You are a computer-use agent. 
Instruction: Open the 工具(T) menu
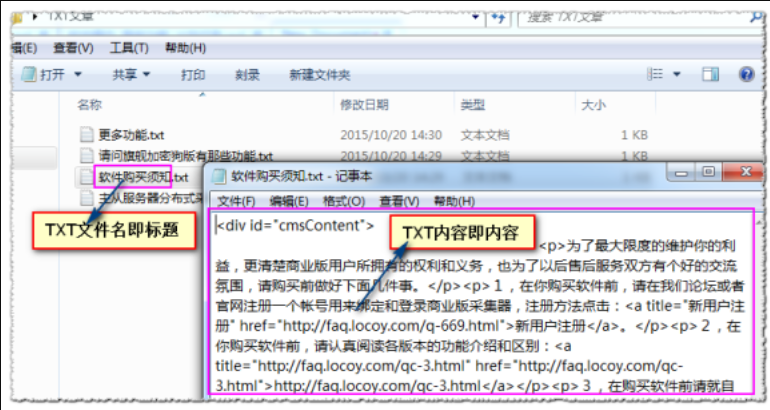tap(127, 48)
